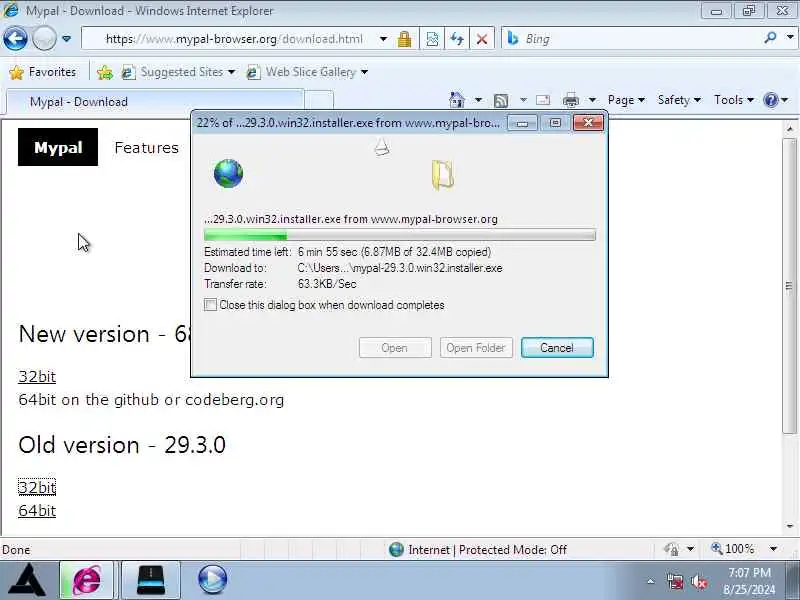Select the Mypal - Download tab
The width and height of the screenshot is (800, 600).
point(155,102)
